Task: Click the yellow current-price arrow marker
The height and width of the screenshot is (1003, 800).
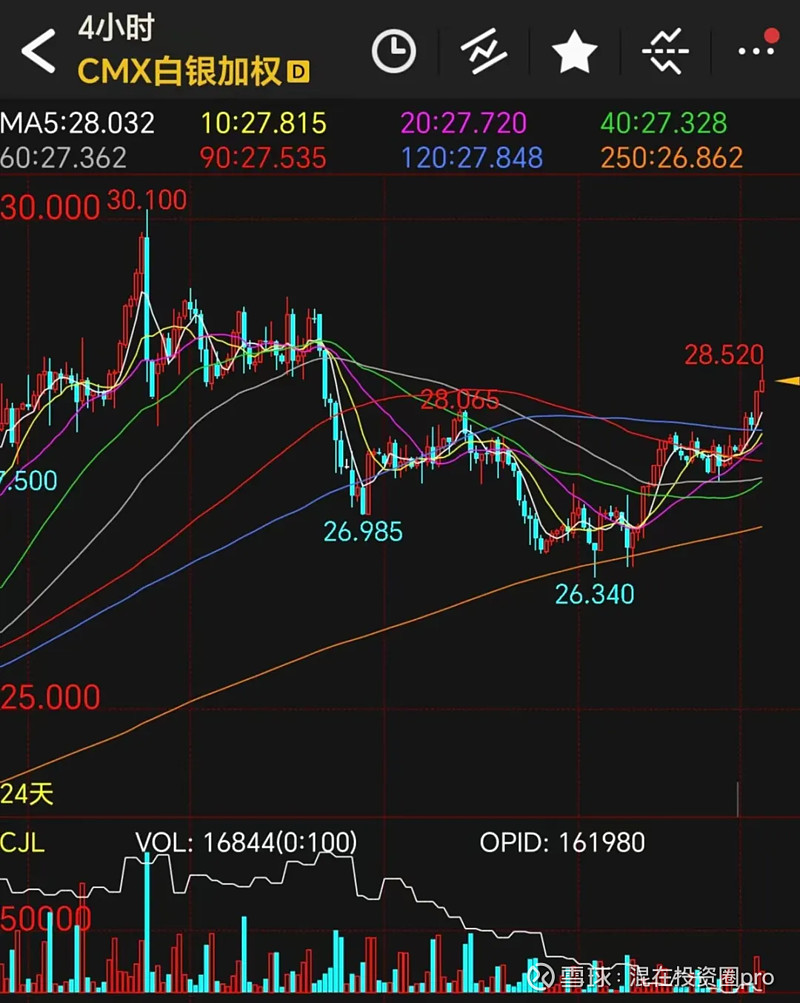Action: point(788,381)
